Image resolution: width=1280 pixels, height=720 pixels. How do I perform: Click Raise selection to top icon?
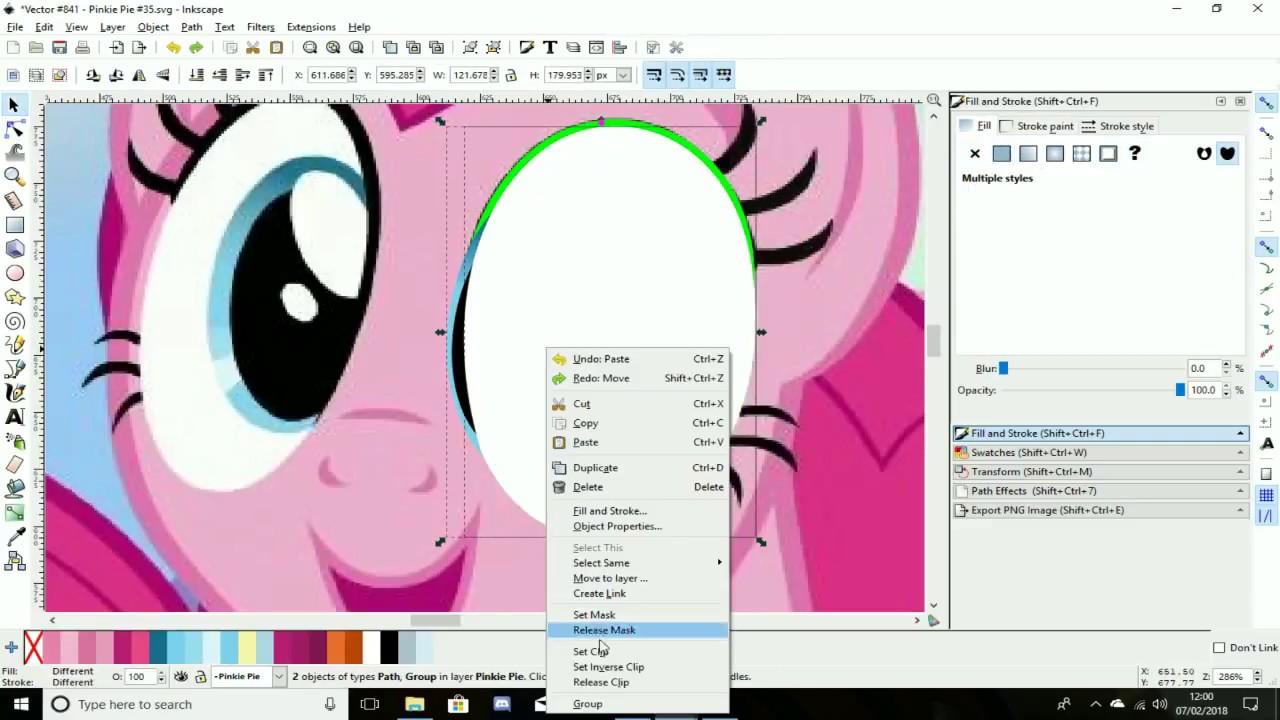(x=266, y=75)
